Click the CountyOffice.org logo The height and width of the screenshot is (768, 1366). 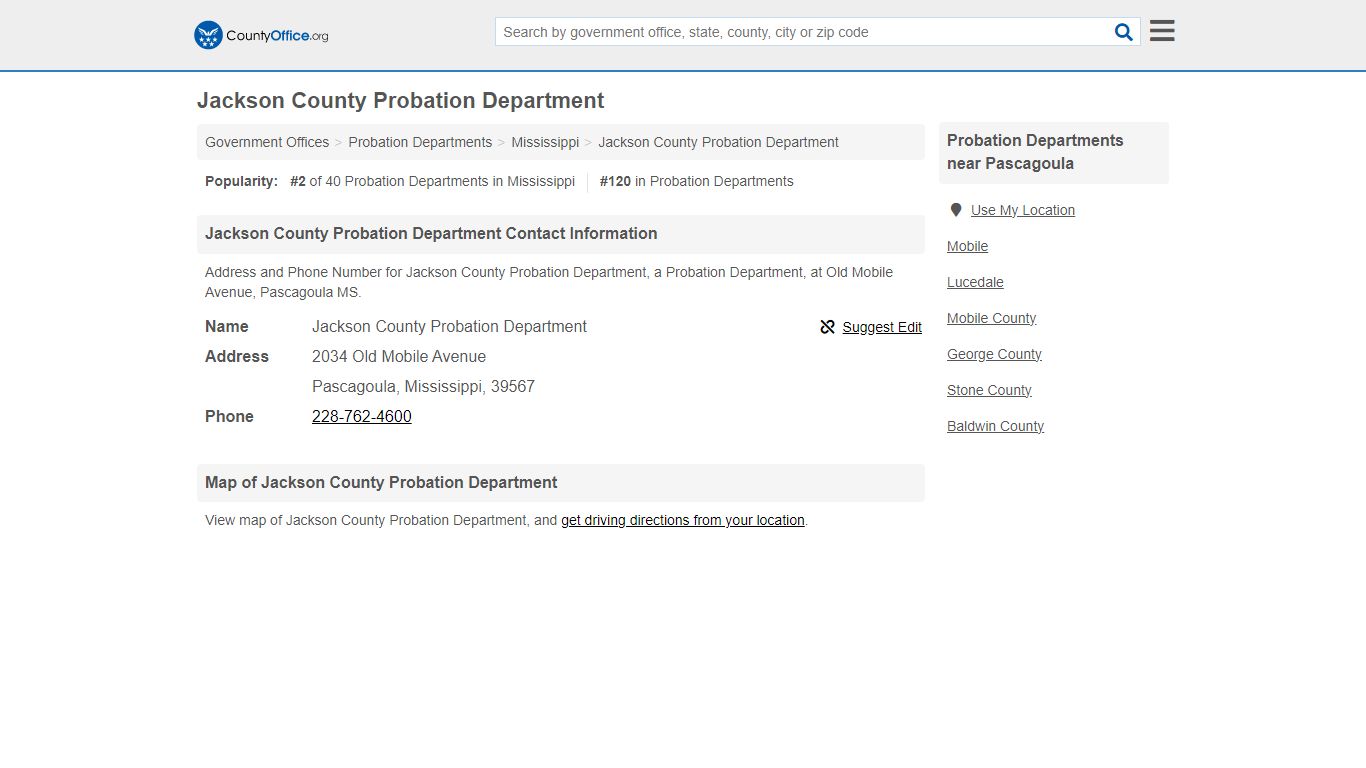[x=261, y=35]
